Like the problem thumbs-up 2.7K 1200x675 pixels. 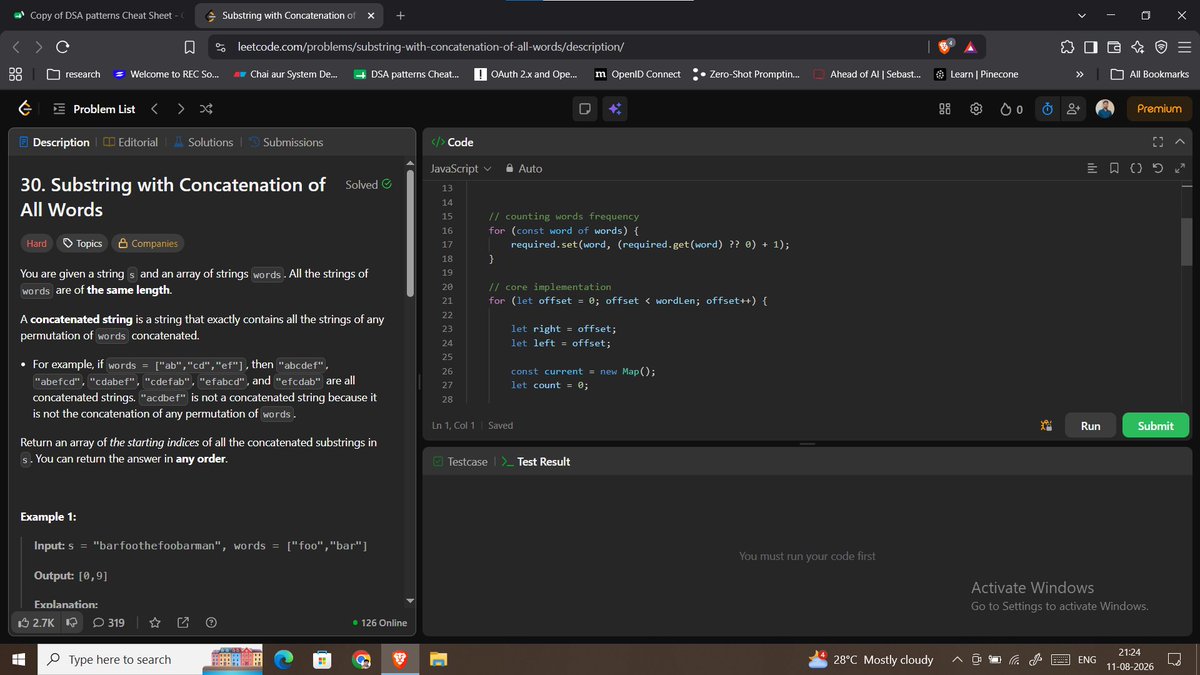[37, 622]
